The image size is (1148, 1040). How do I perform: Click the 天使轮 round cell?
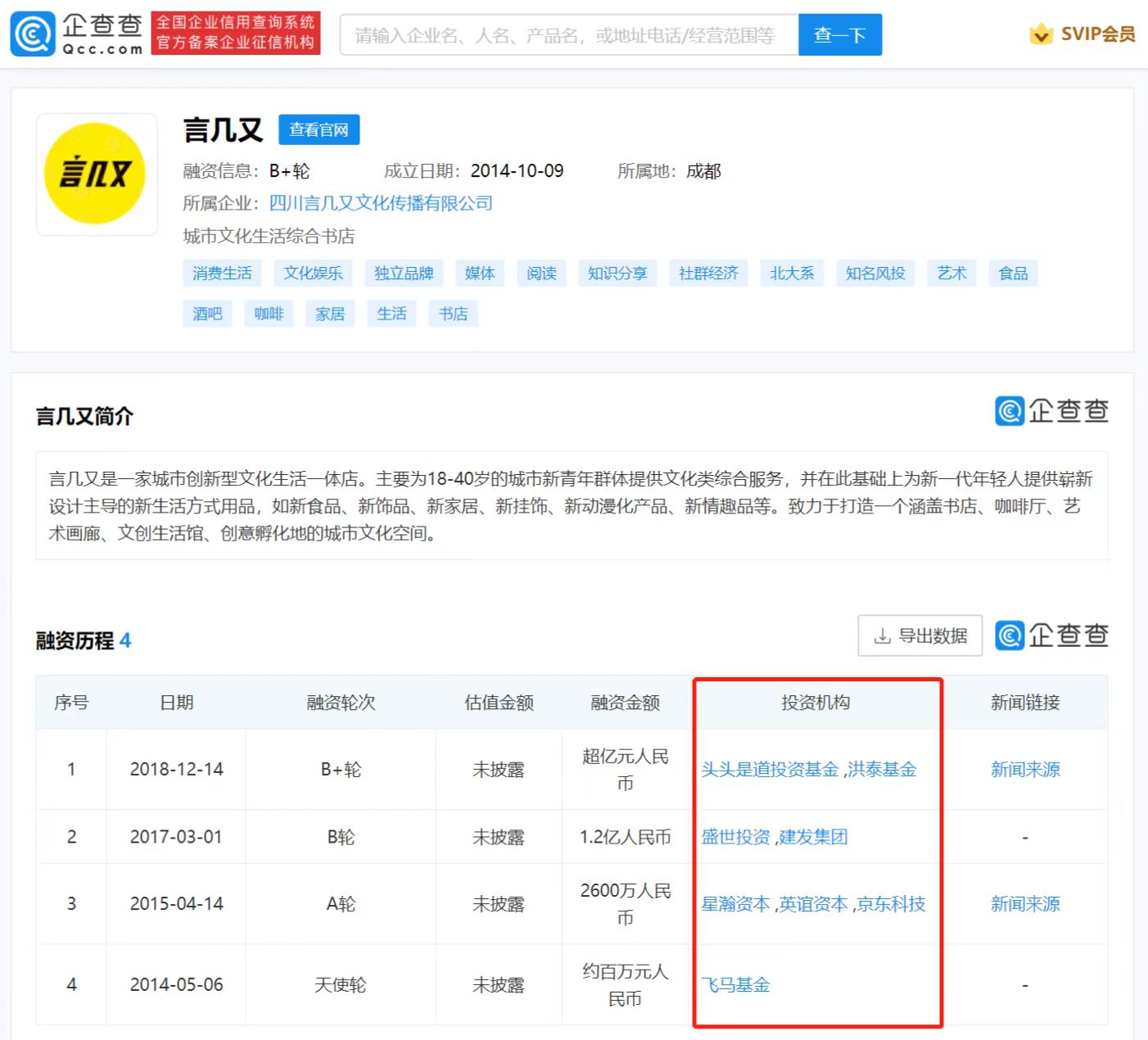point(341,985)
